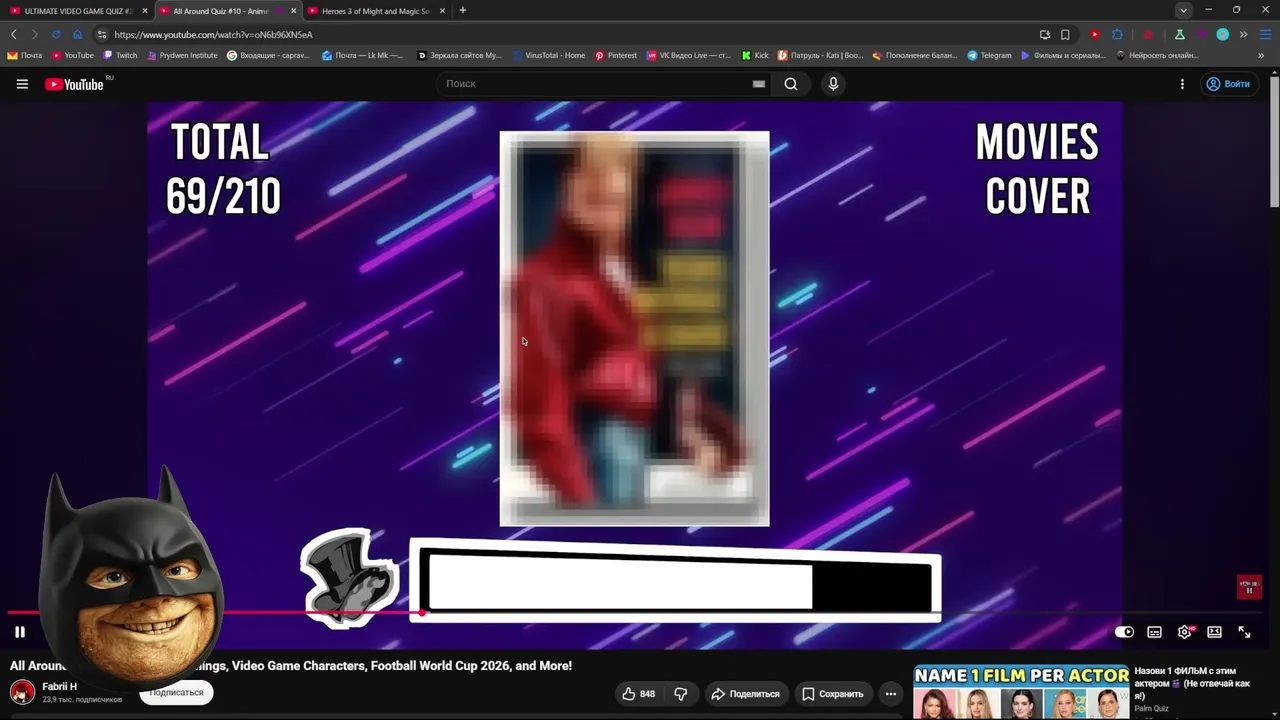Open the VirusTotal - Home bookmark

(x=548, y=56)
